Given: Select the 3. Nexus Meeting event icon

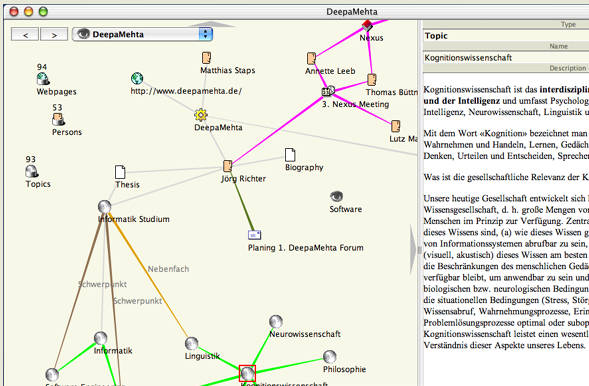Looking at the screenshot, I should pyautogui.click(x=328, y=91).
